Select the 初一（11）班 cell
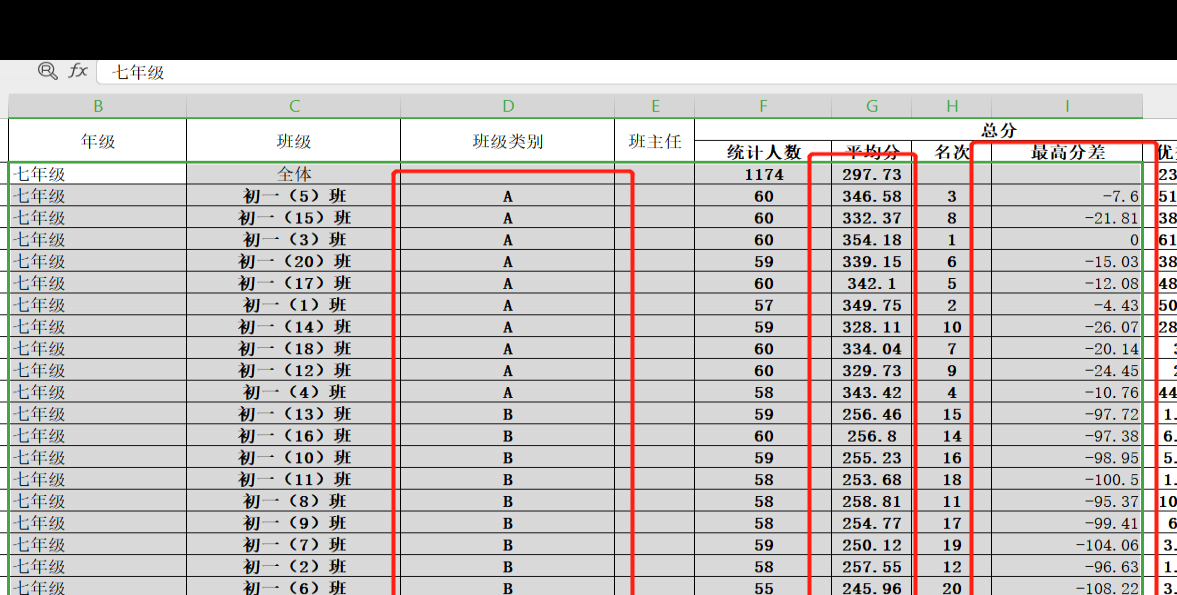This screenshot has width=1177, height=595. pos(293,479)
